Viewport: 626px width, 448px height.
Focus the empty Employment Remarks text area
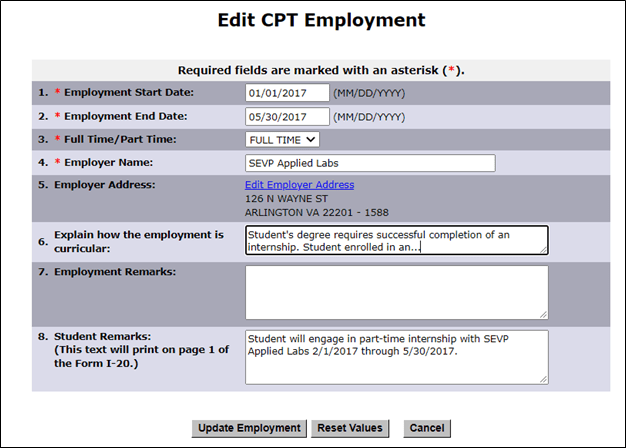click(395, 292)
